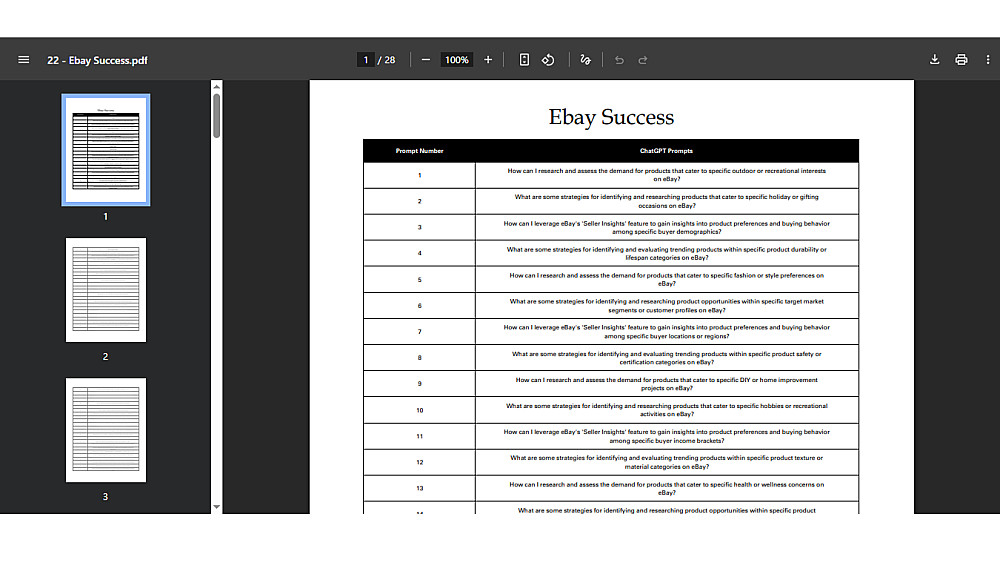1000x571 pixels.
Task: Click prompt 9 text about DIY projects
Action: pyautogui.click(x=666, y=383)
